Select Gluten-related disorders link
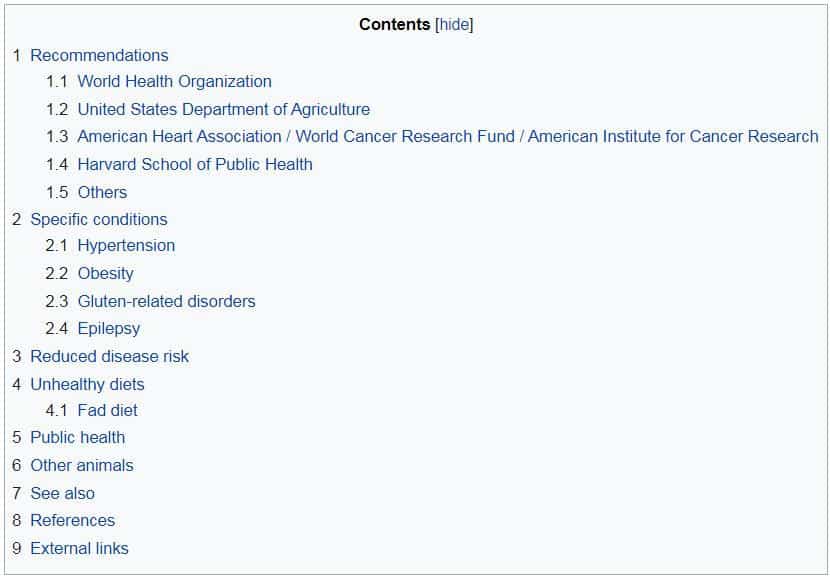 pyautogui.click(x=166, y=301)
